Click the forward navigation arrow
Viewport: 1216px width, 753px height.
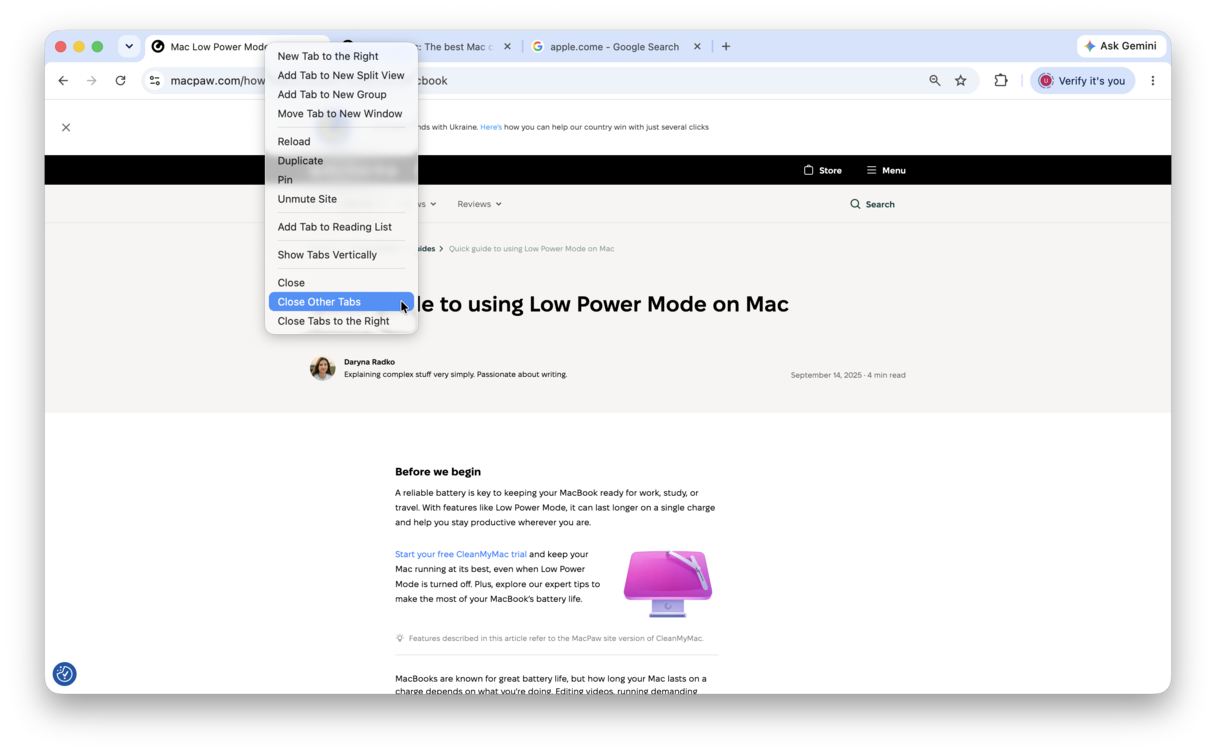coord(92,81)
